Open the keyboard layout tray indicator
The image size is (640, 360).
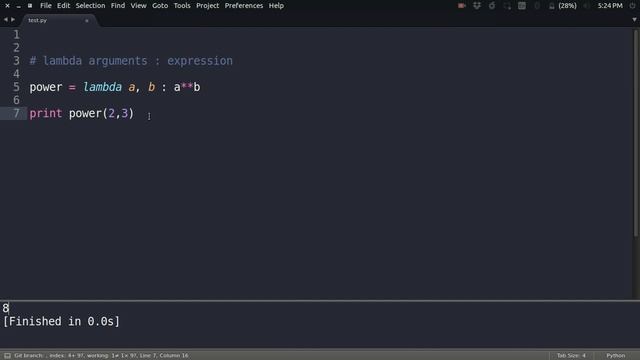pos(522,6)
